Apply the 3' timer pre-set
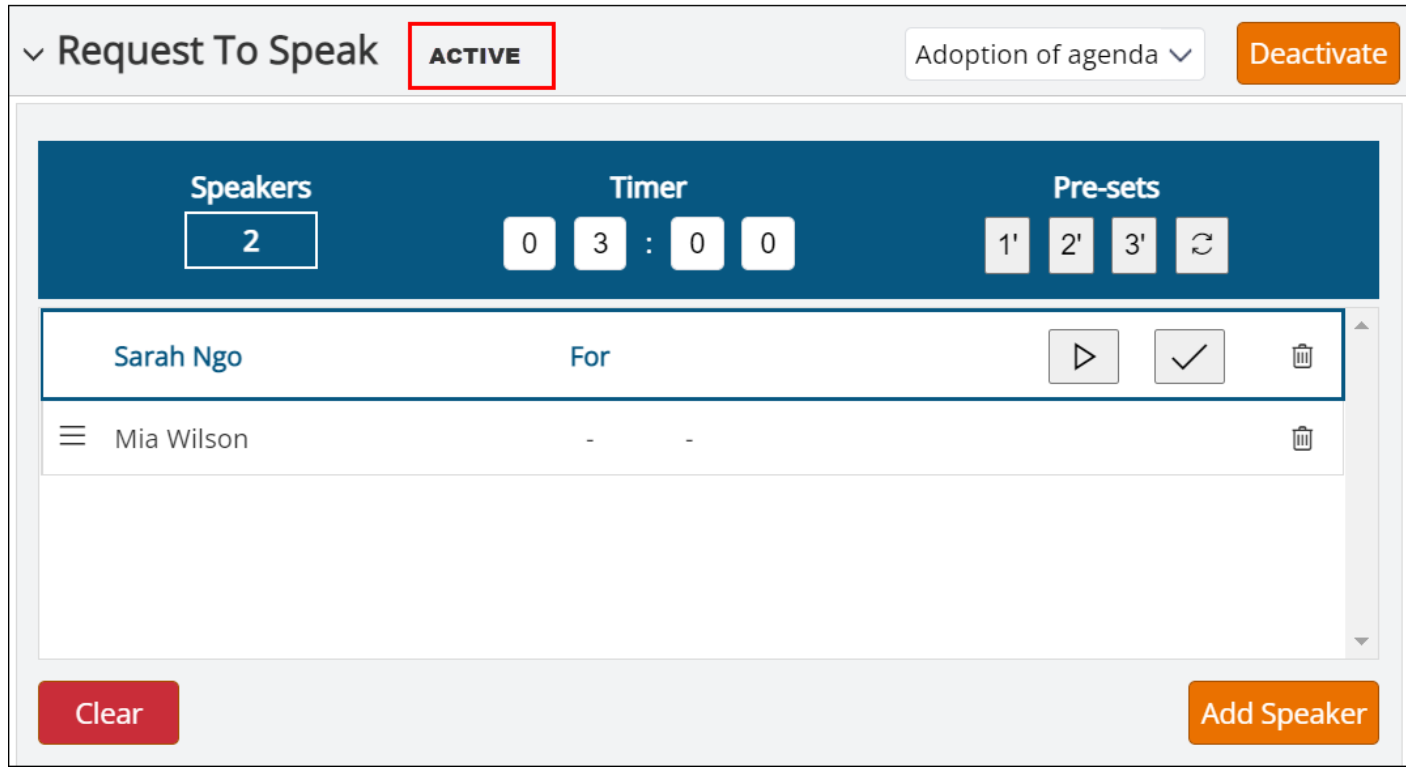This screenshot has width=1406, height=771. tap(1134, 245)
